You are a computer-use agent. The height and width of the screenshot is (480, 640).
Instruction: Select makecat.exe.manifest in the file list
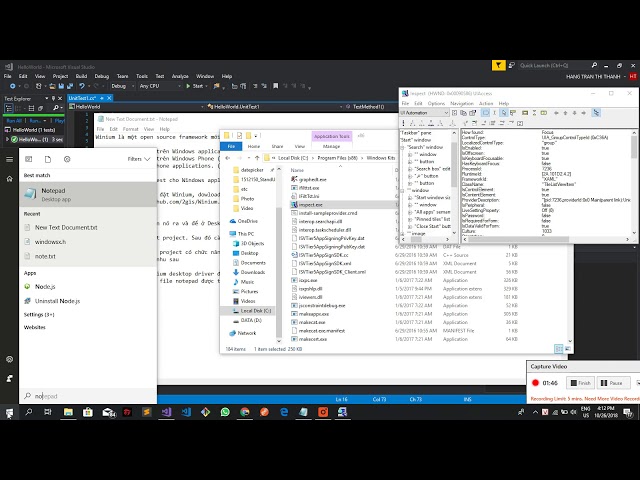[x=322, y=331]
